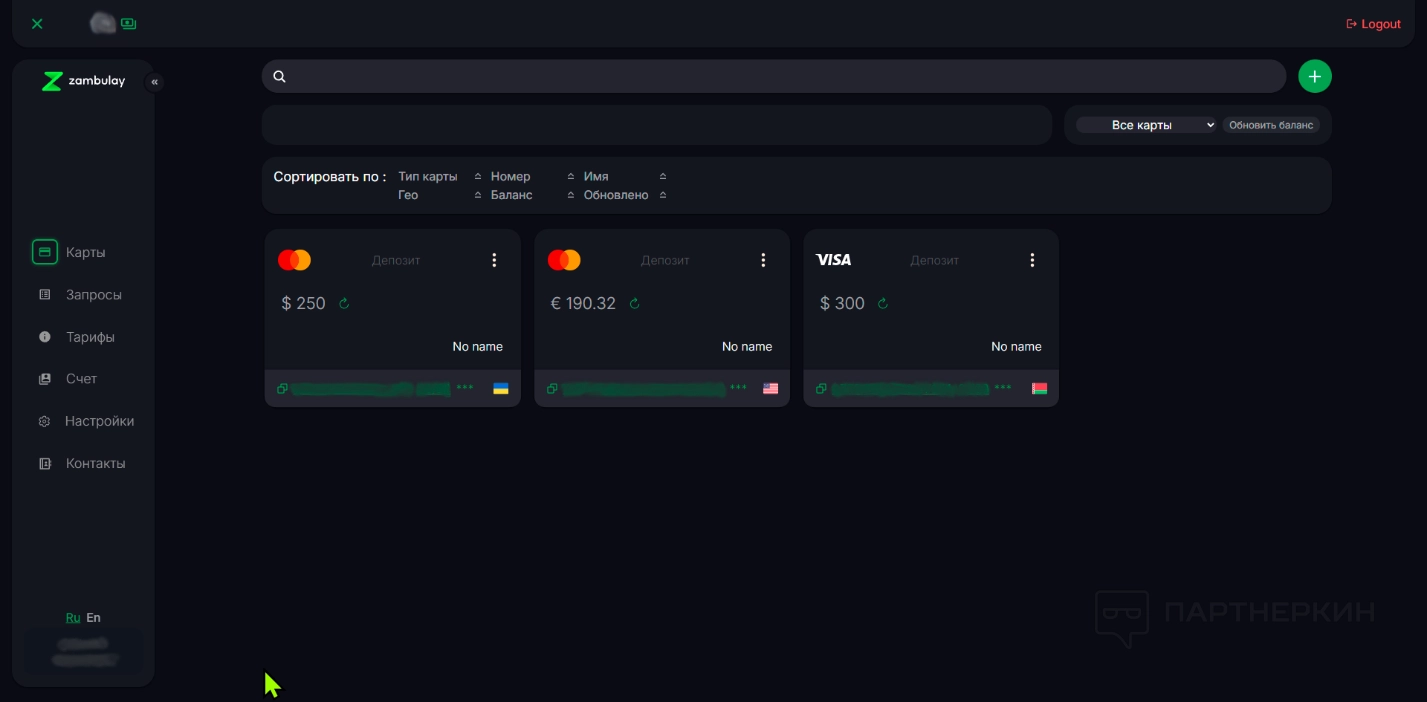Click the Счет icon in sidebar
The image size is (1427, 702).
(44, 379)
